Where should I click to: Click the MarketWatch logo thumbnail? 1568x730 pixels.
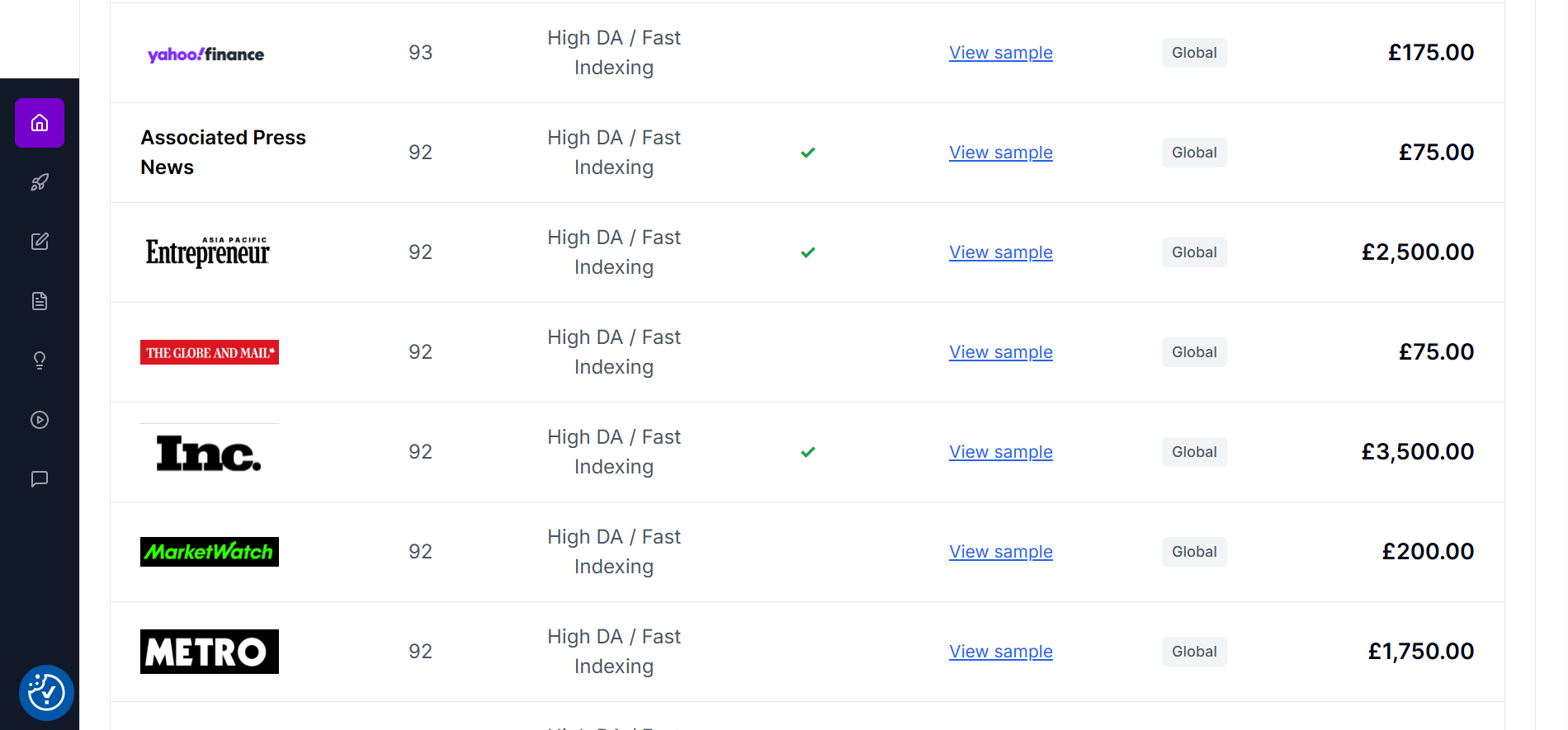tap(210, 552)
